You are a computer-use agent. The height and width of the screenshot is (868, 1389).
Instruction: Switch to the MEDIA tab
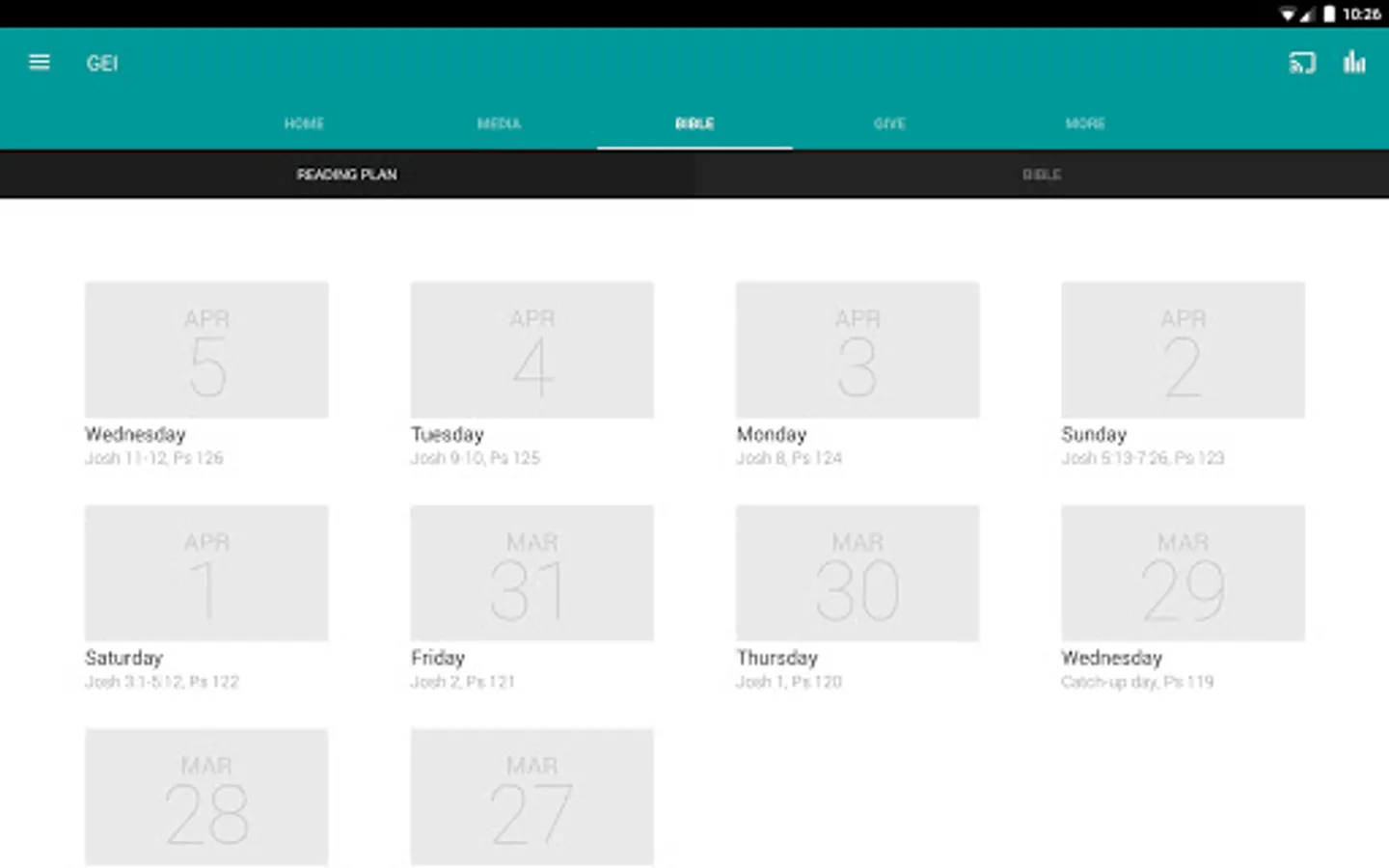tap(499, 123)
